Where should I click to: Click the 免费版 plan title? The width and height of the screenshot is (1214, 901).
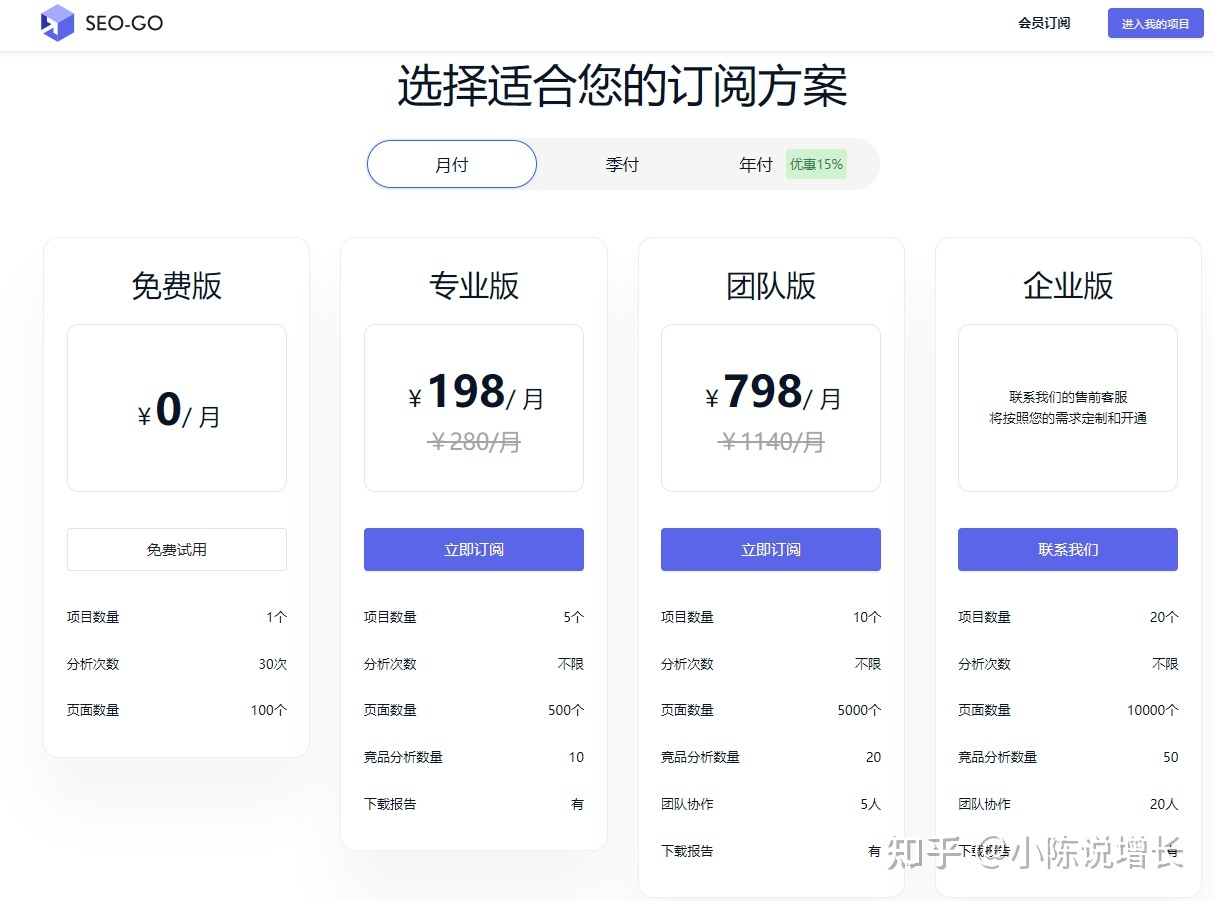[x=177, y=286]
